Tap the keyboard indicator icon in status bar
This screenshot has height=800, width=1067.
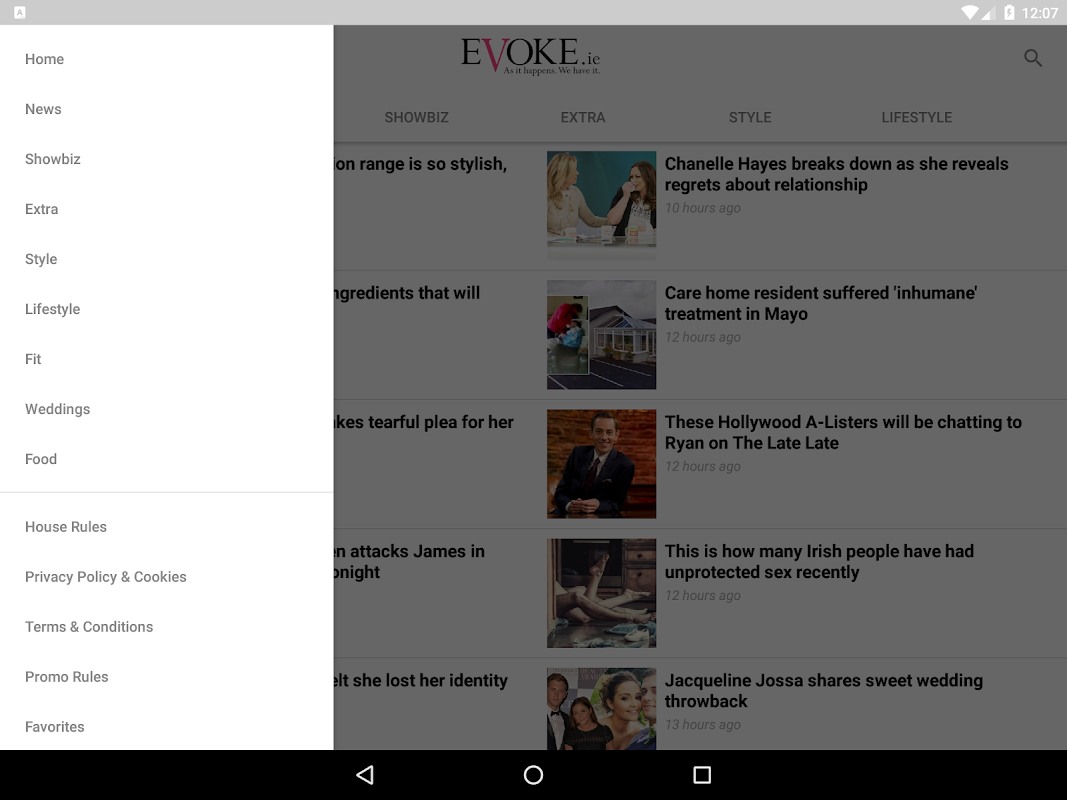(x=20, y=12)
